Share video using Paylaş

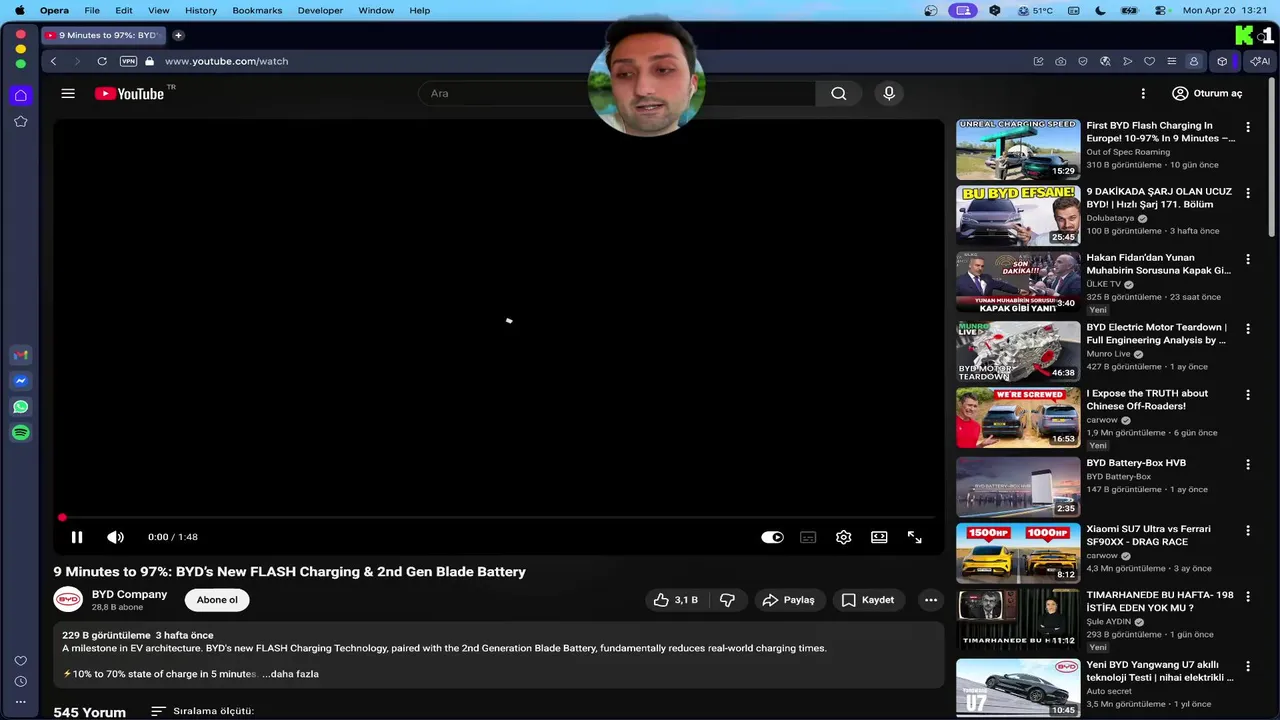click(789, 600)
